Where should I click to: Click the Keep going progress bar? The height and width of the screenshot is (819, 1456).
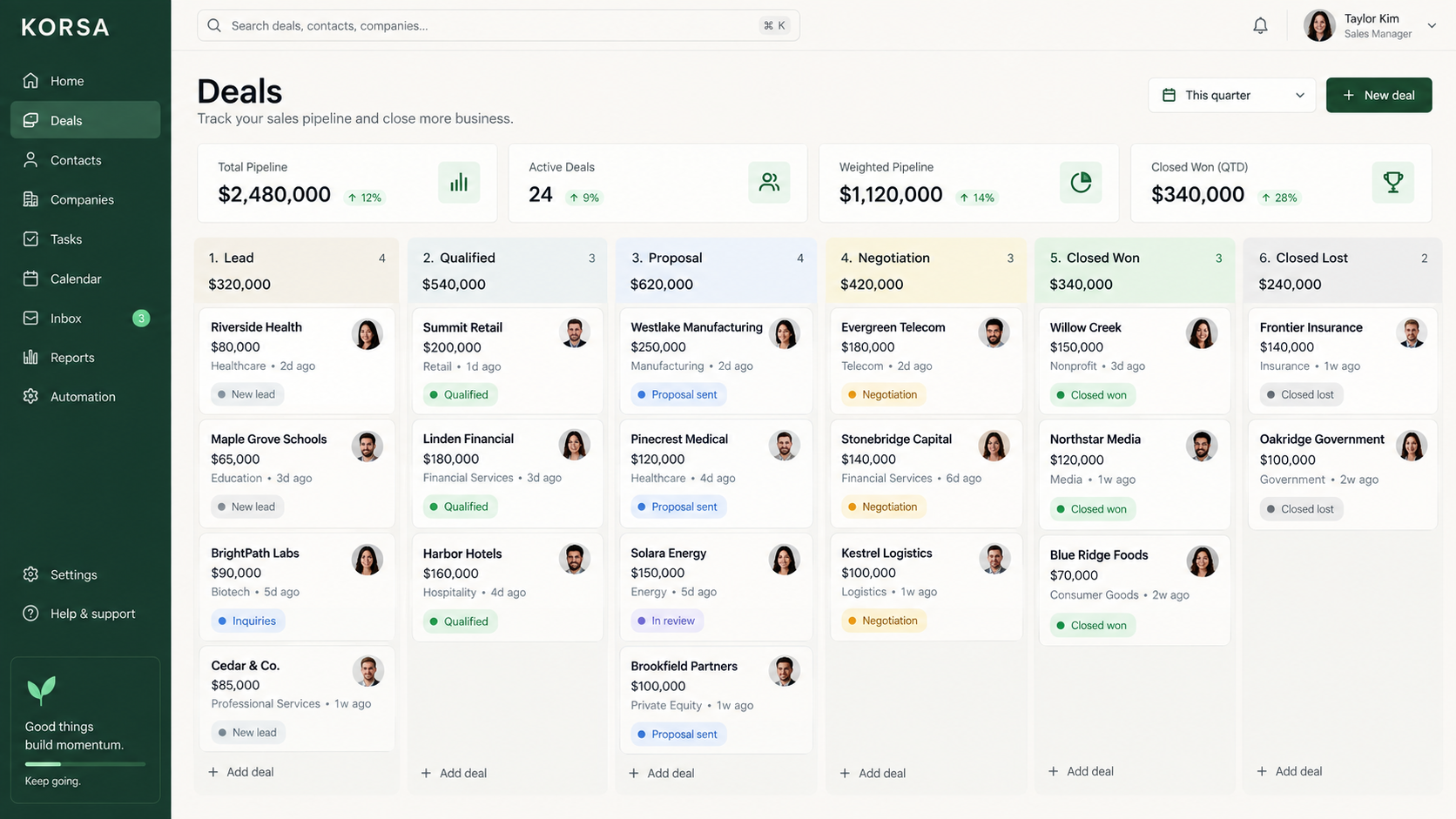point(85,764)
